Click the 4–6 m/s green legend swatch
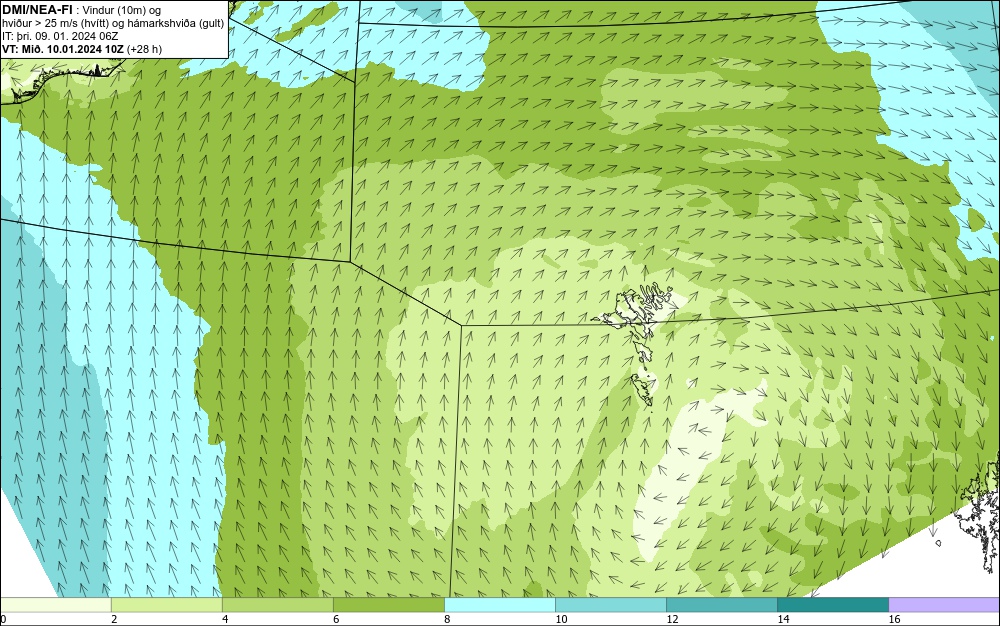This screenshot has height=626, width=1000. [x=277, y=605]
